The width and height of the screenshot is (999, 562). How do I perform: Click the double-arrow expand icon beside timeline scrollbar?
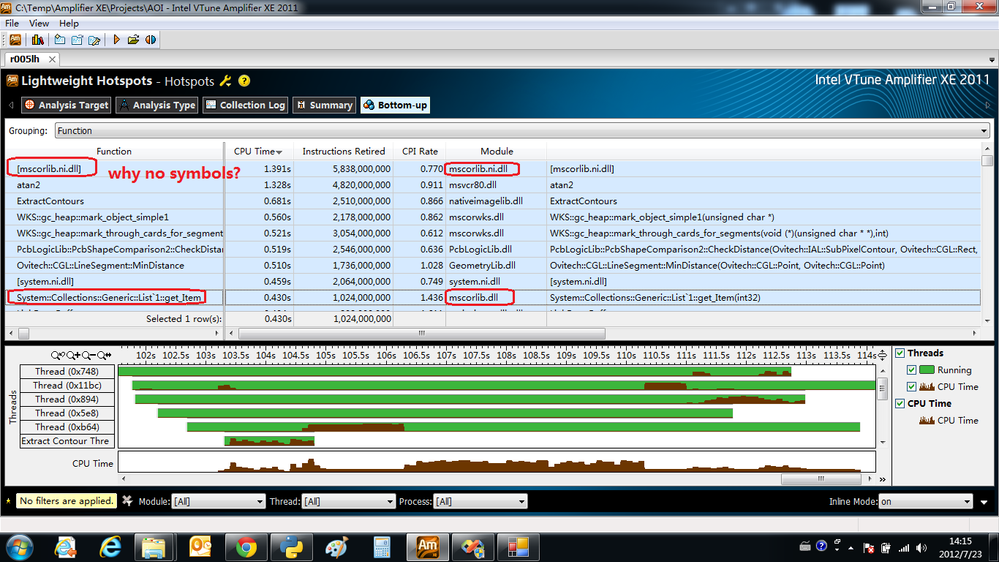tap(882, 479)
